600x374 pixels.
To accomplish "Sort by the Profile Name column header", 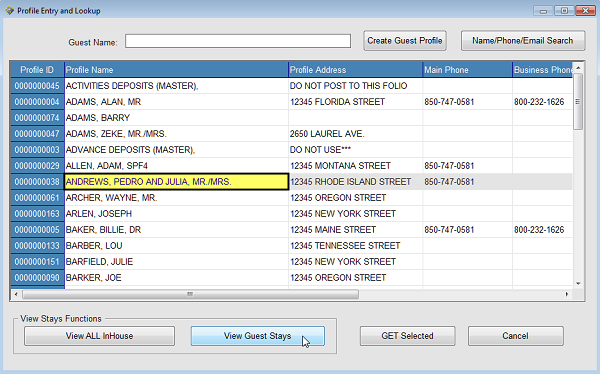I will coord(176,70).
